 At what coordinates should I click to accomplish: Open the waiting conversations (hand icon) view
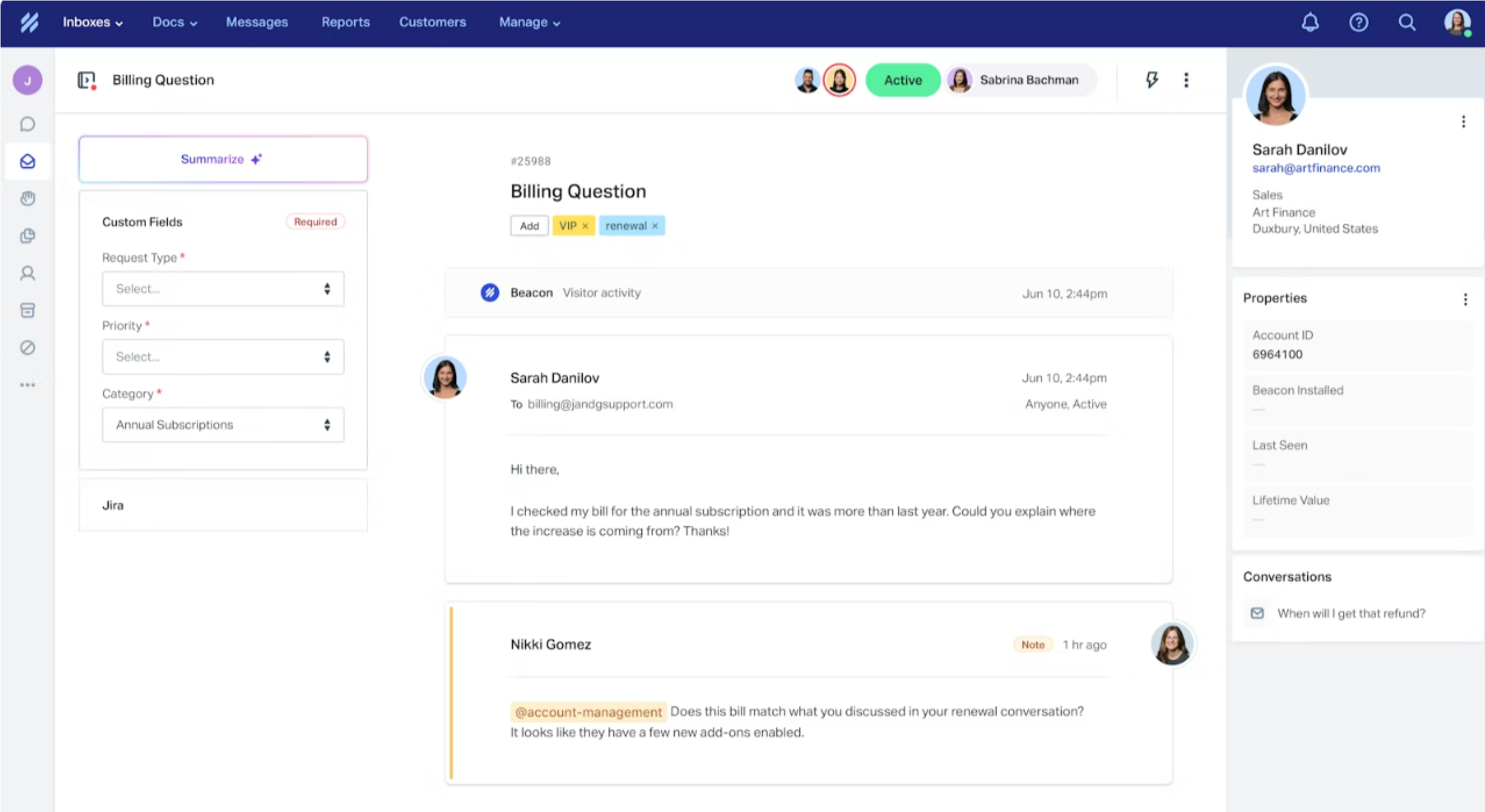click(27, 198)
